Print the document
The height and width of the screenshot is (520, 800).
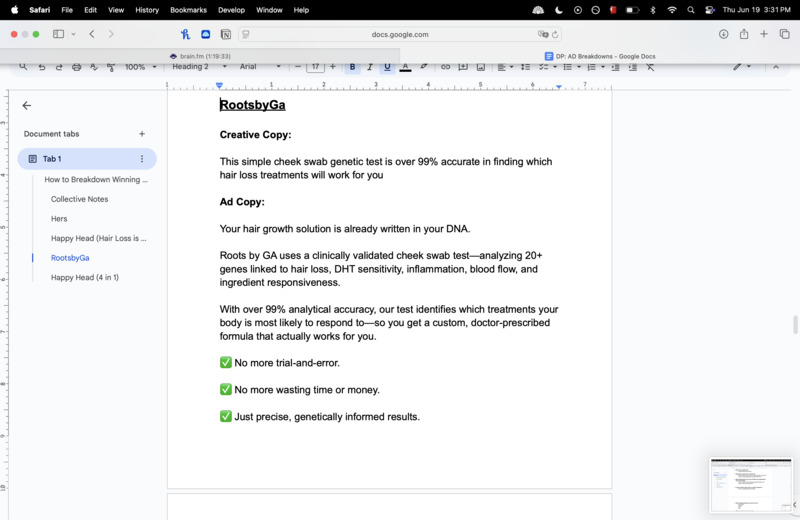(x=77, y=67)
